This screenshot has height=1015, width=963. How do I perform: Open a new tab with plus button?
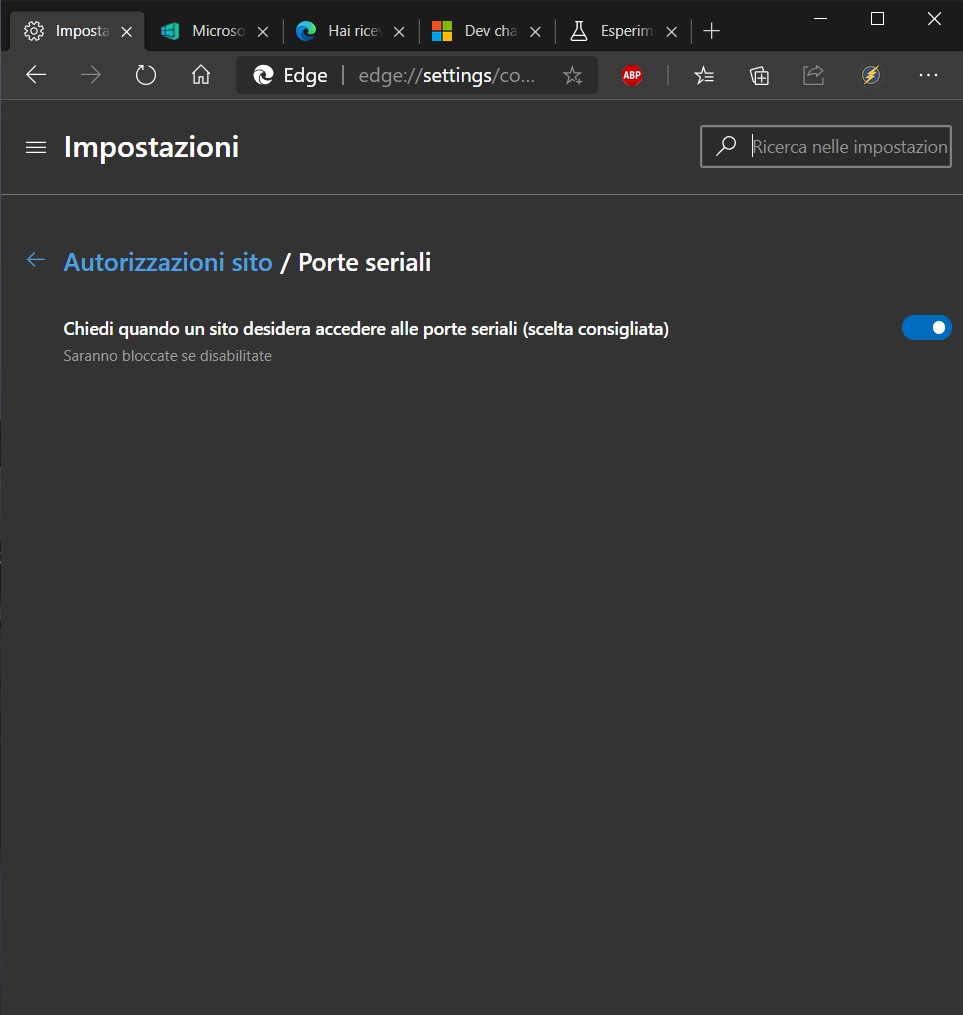711,31
